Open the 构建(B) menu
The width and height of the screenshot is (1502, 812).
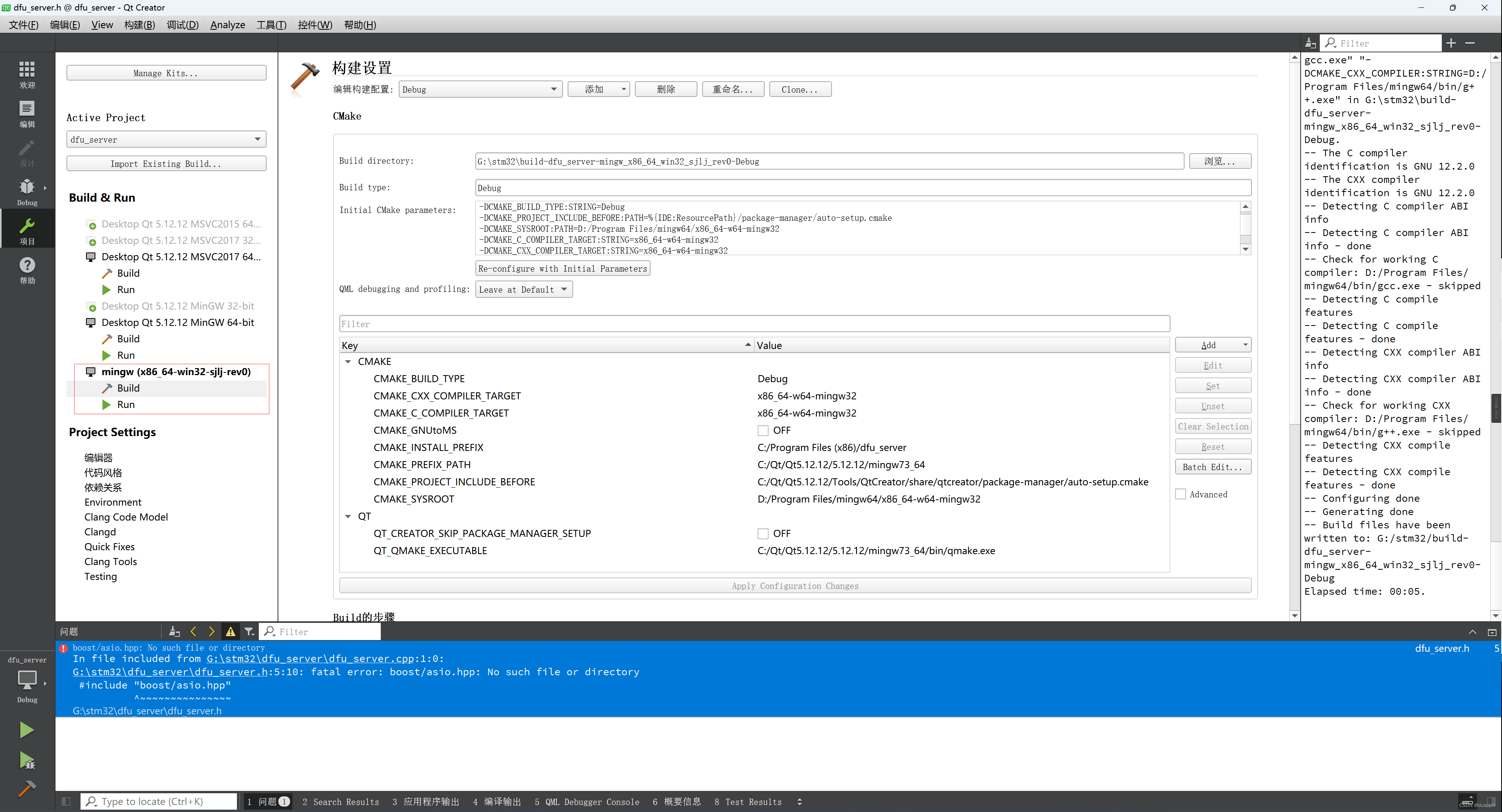139,25
